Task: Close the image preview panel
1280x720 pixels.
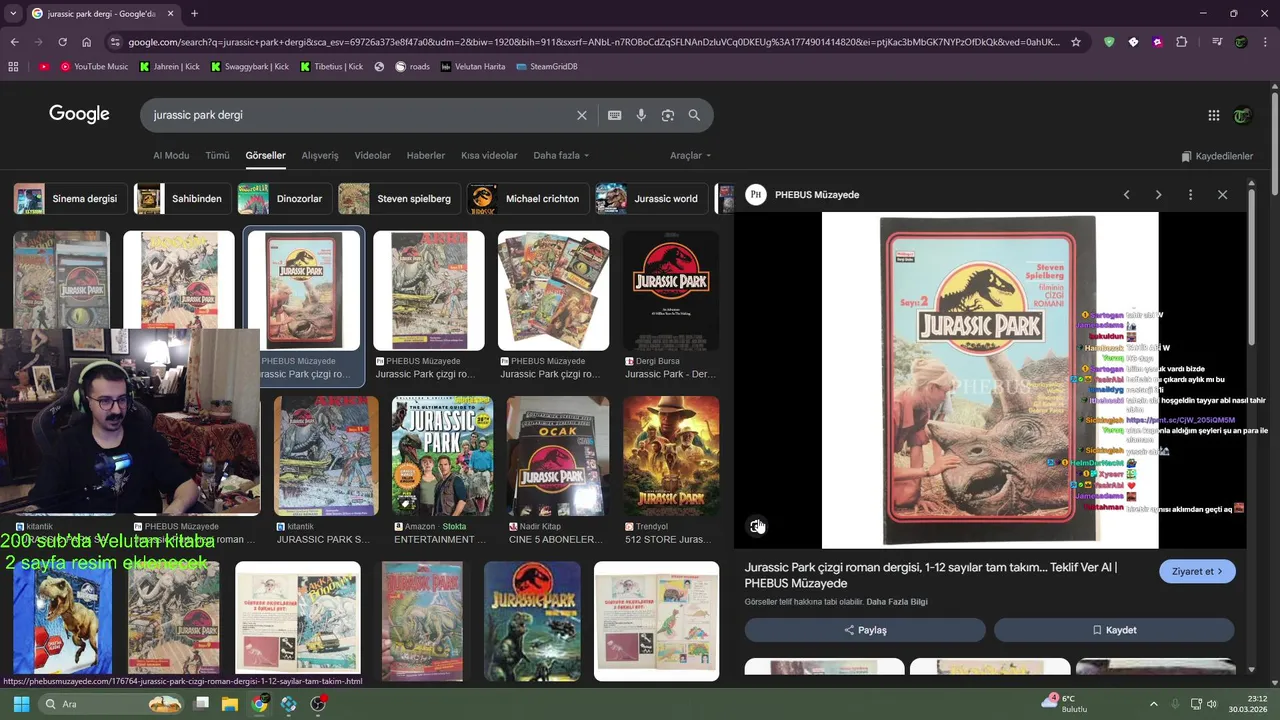Action: [x=1222, y=195]
